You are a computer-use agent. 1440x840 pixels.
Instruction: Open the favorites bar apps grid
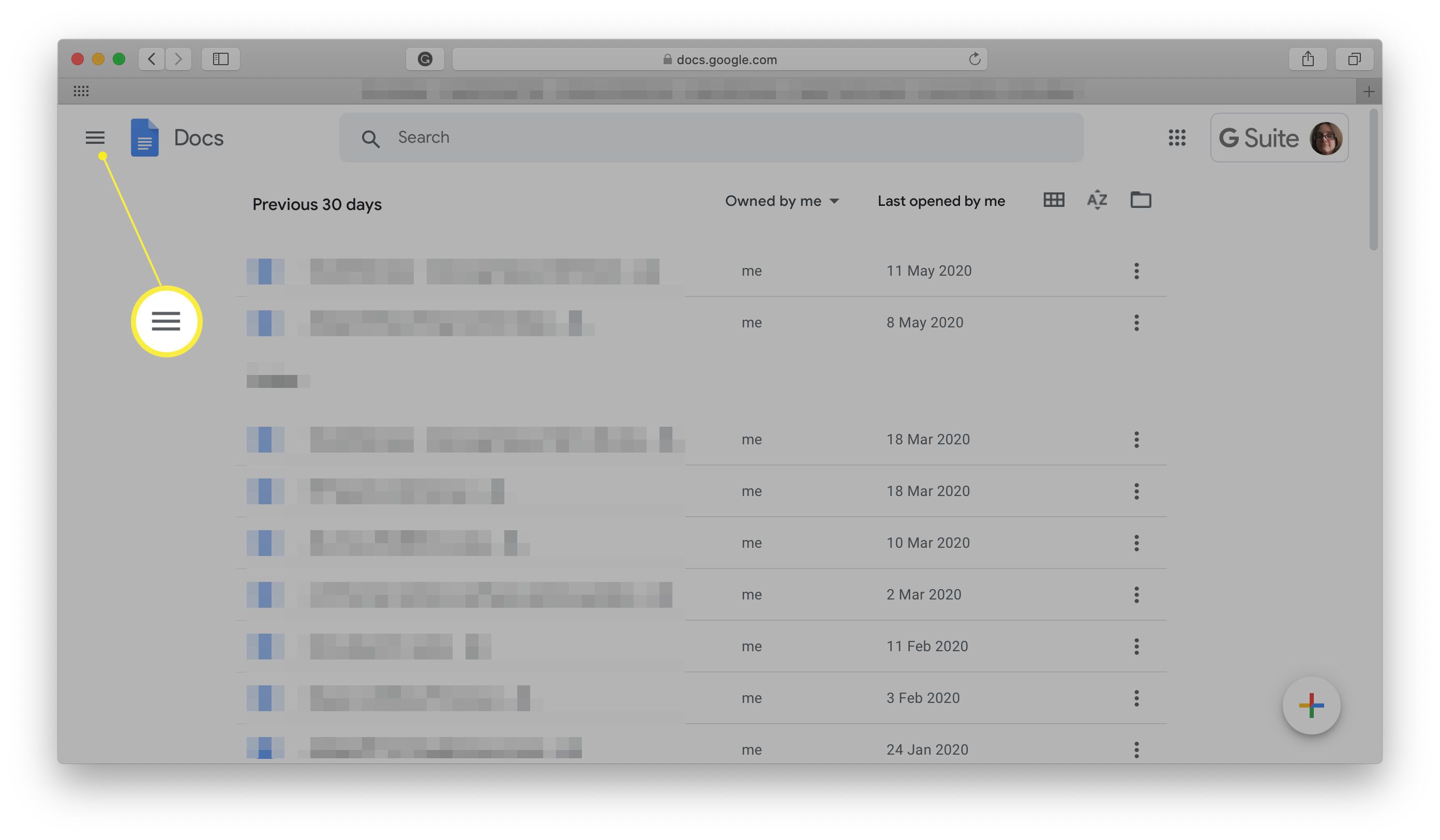[81, 91]
